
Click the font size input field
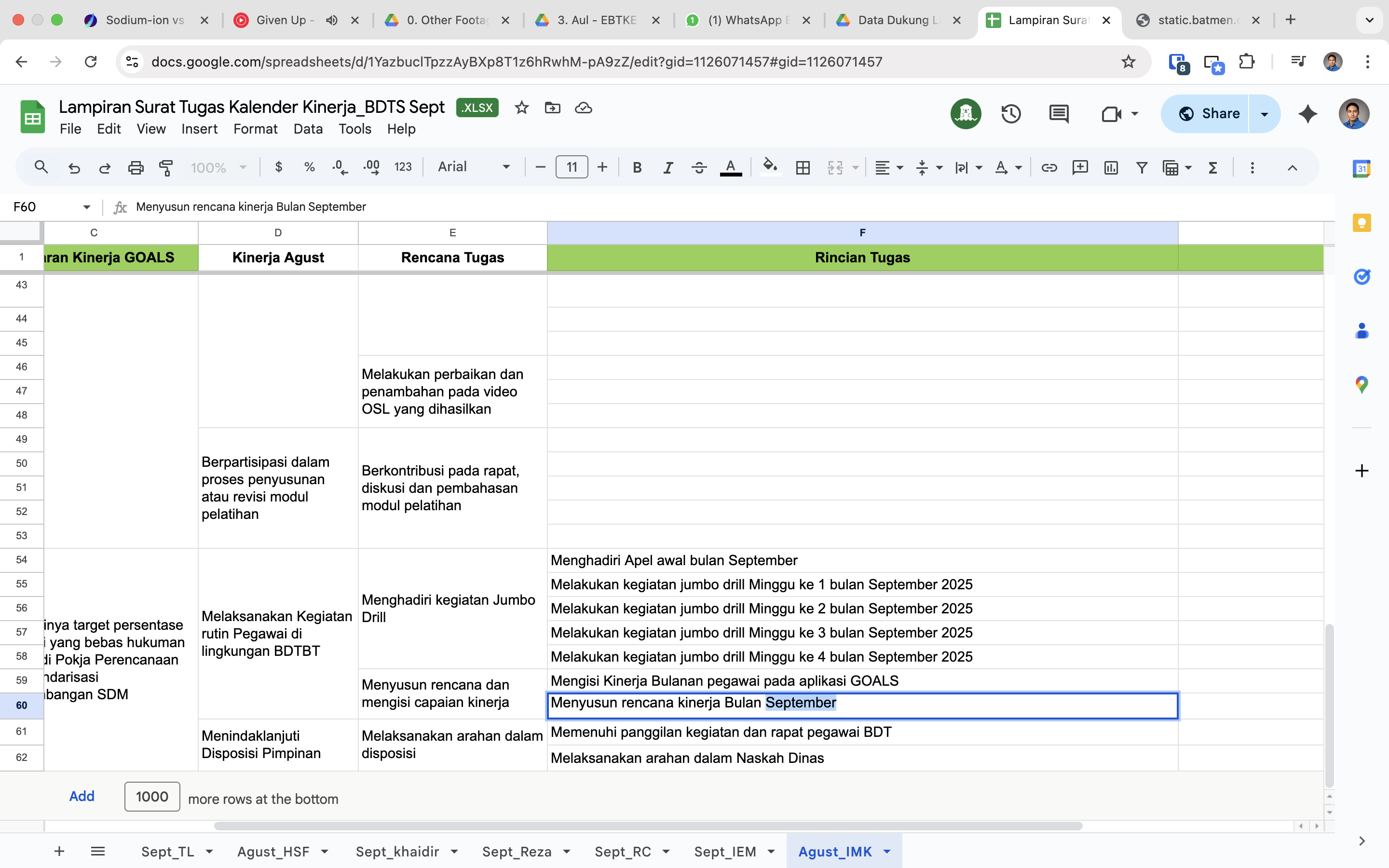[x=571, y=167]
